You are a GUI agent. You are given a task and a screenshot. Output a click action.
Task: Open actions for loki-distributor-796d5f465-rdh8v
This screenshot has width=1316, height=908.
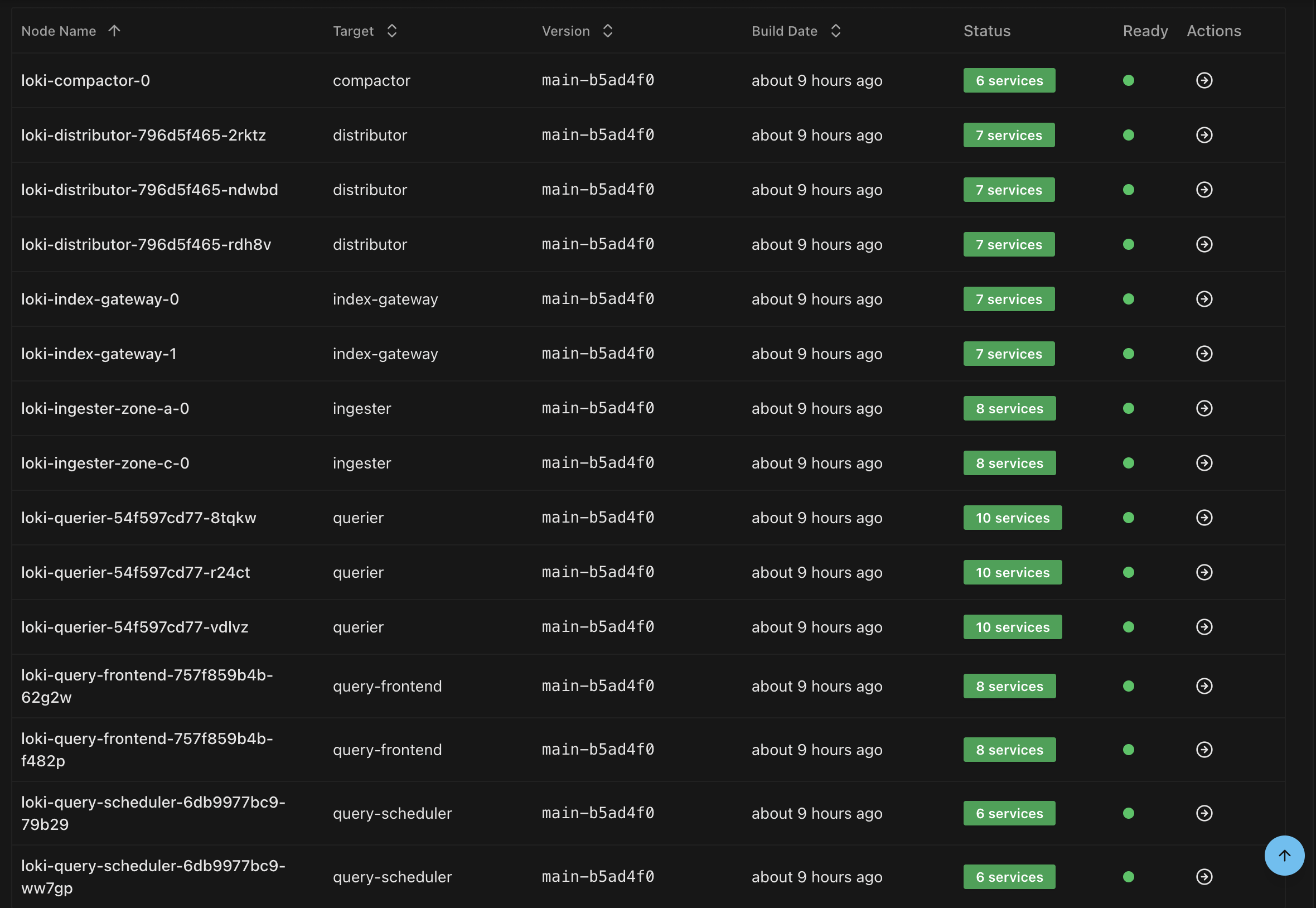[1204, 244]
